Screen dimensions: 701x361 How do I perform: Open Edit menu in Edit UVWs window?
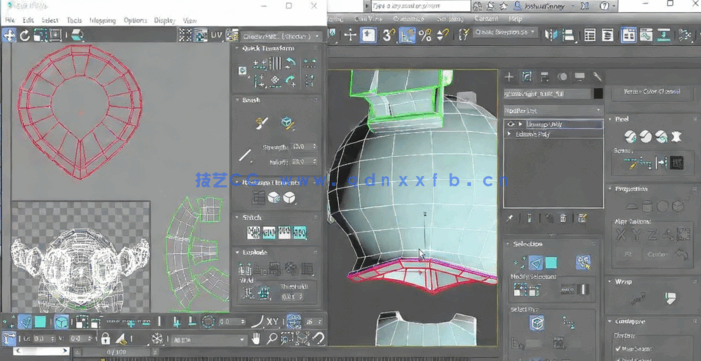click(28, 20)
